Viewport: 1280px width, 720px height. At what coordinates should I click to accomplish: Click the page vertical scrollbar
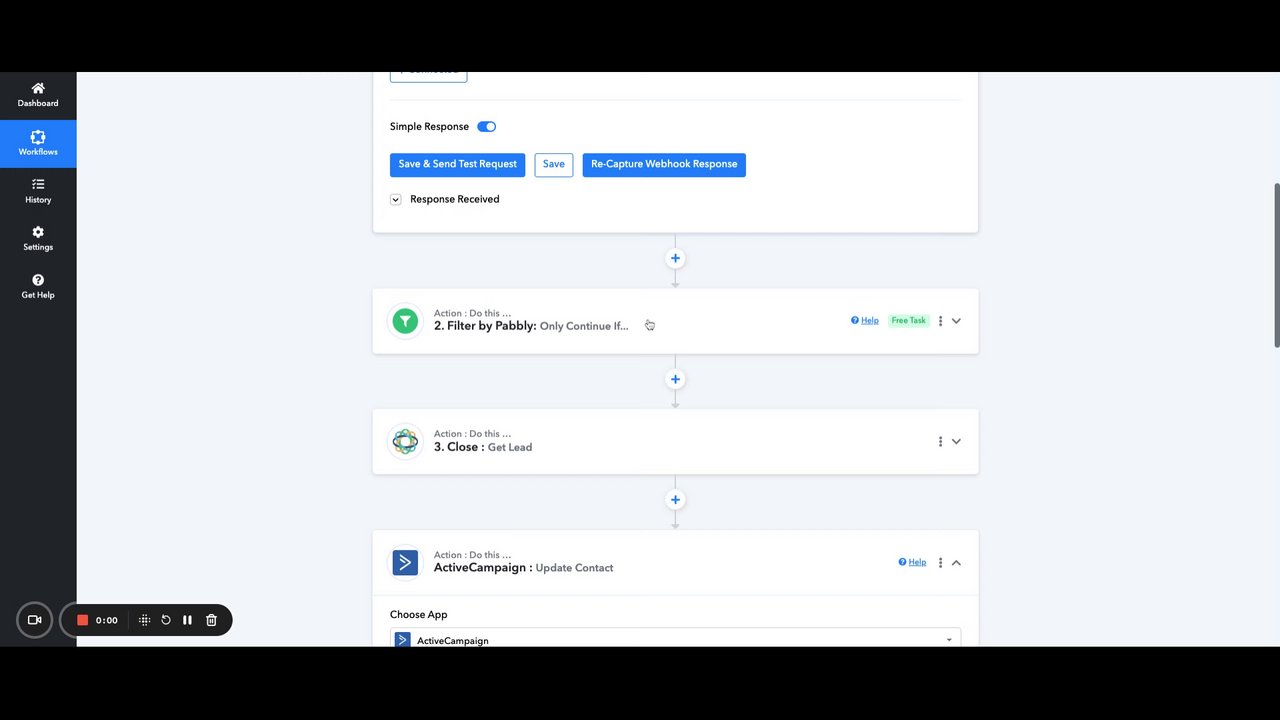(1276, 265)
